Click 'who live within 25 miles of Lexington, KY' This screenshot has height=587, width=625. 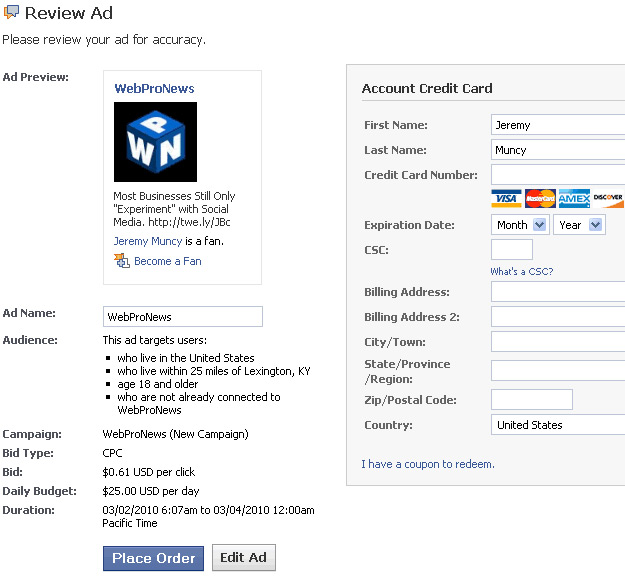(214, 371)
